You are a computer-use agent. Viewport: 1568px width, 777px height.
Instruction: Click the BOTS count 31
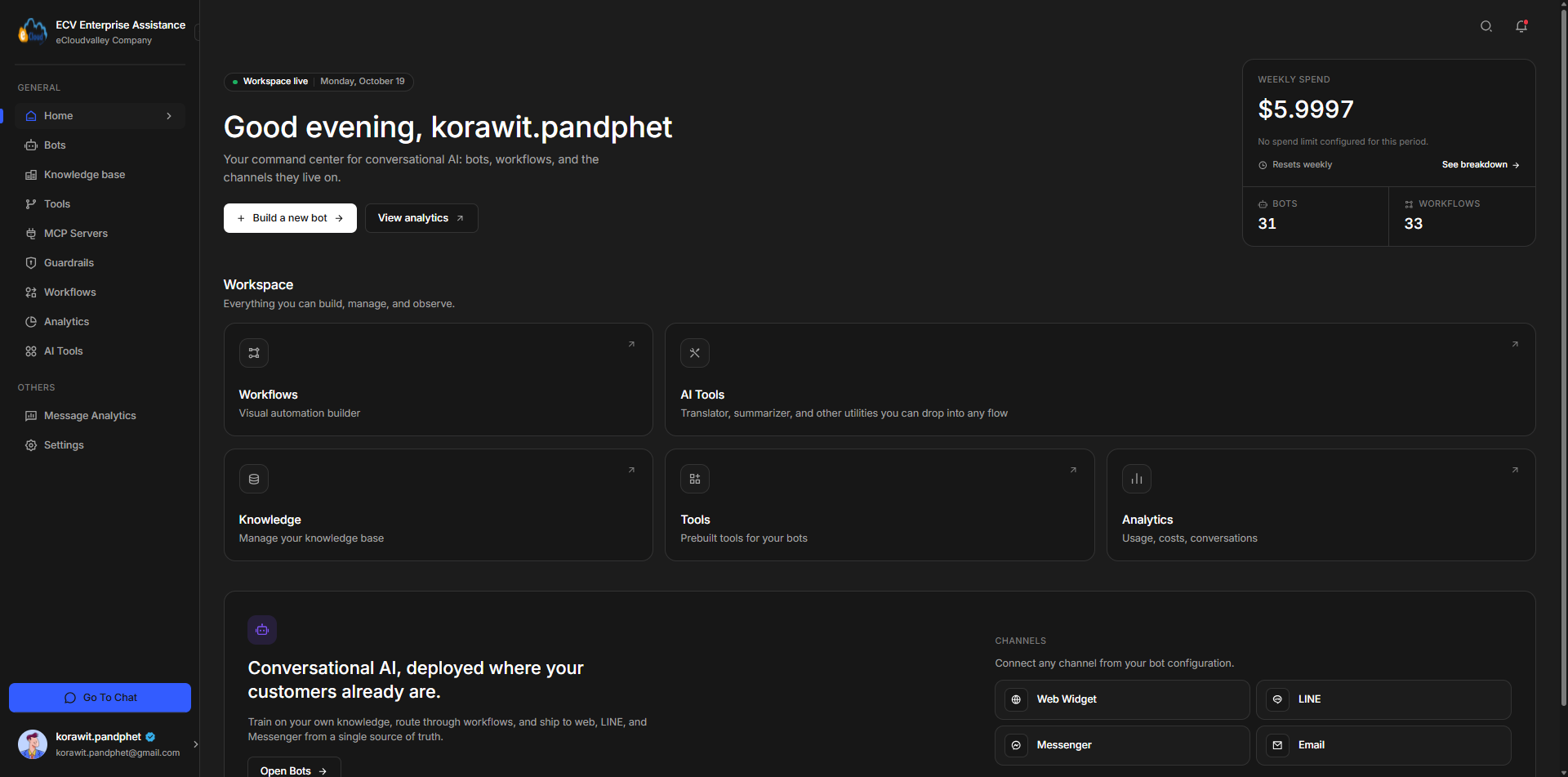1267,224
